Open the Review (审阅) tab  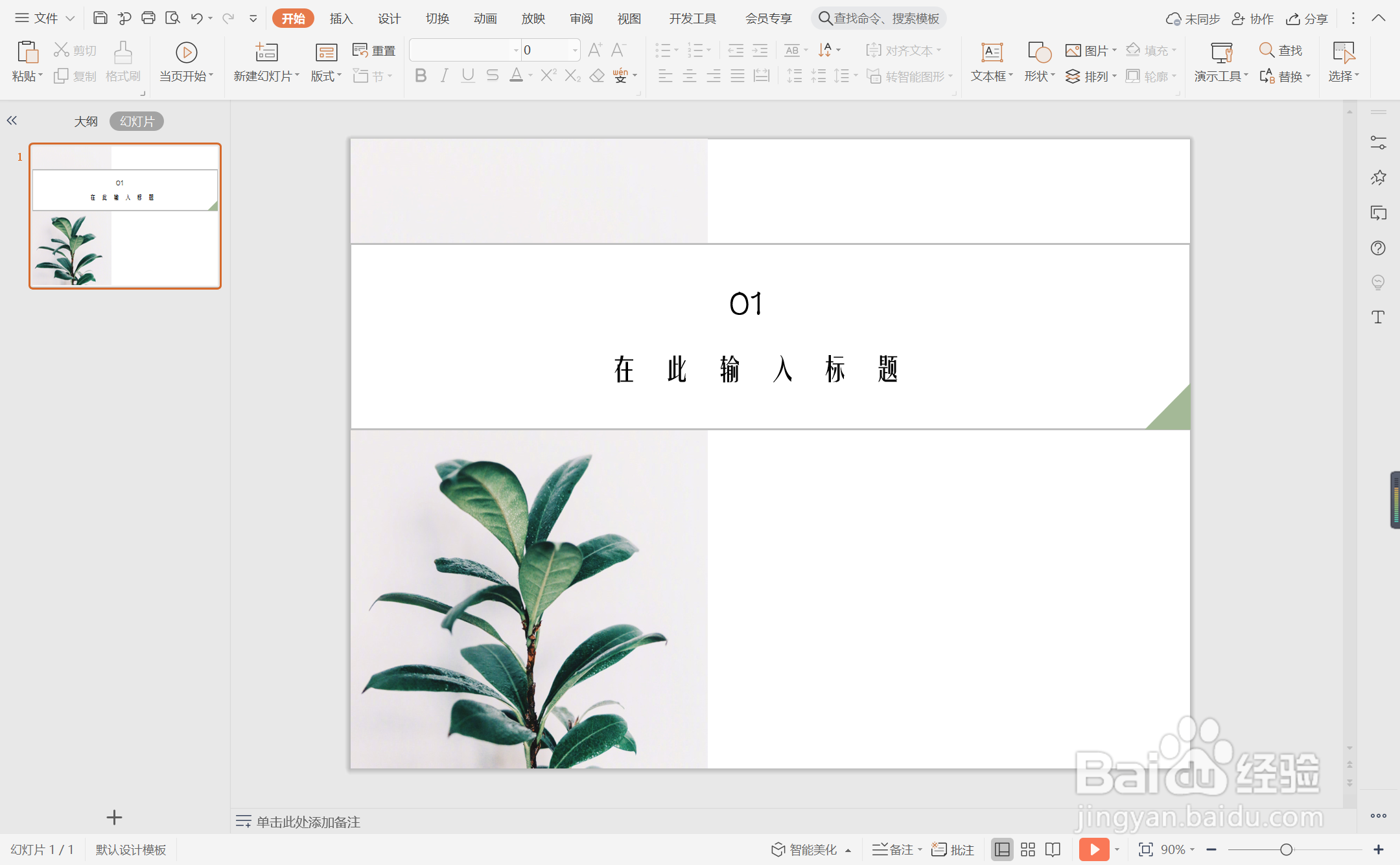click(581, 18)
